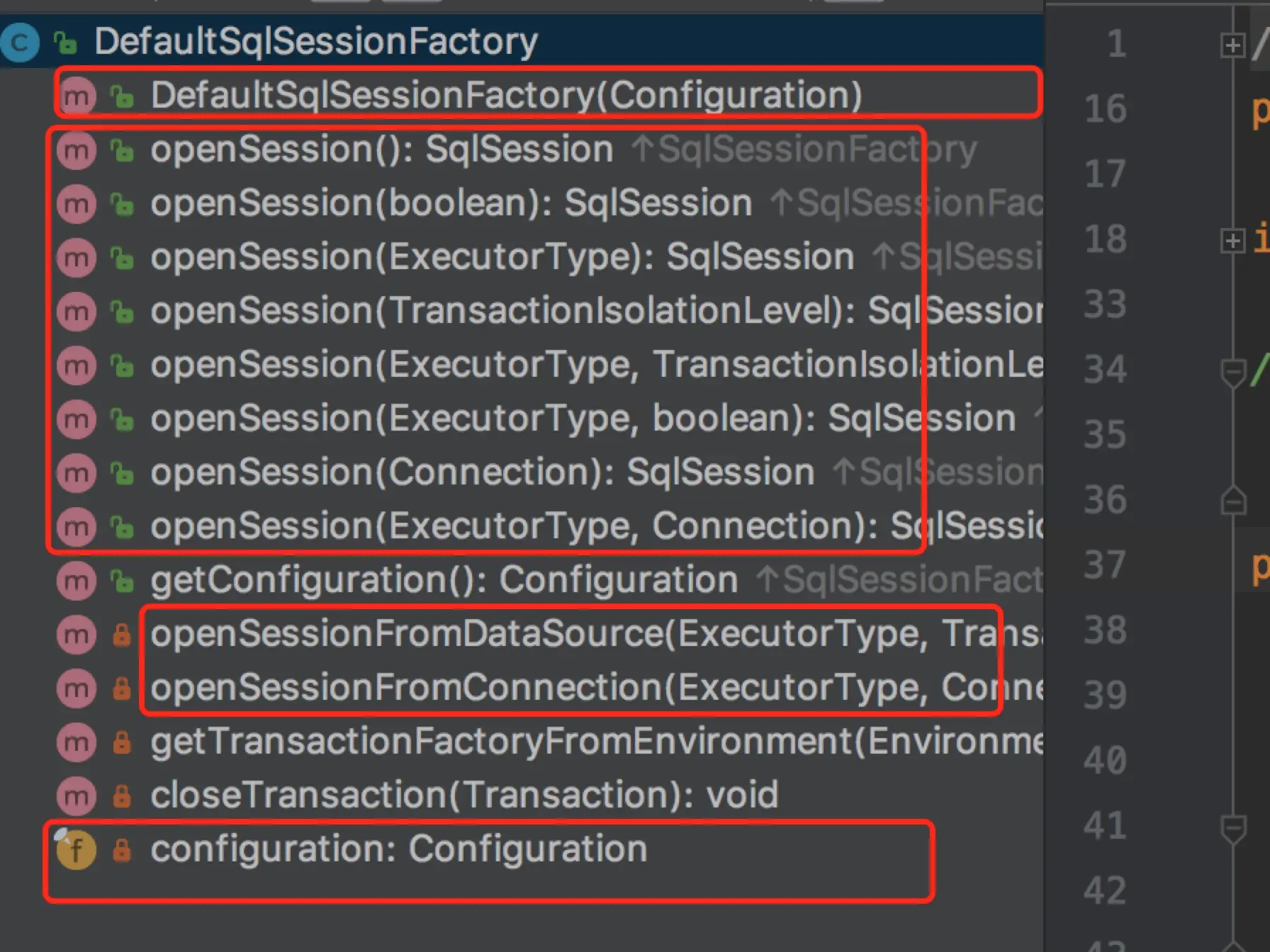Click the private lock icon beside closeTransaction
1270x952 pixels.
point(122,795)
